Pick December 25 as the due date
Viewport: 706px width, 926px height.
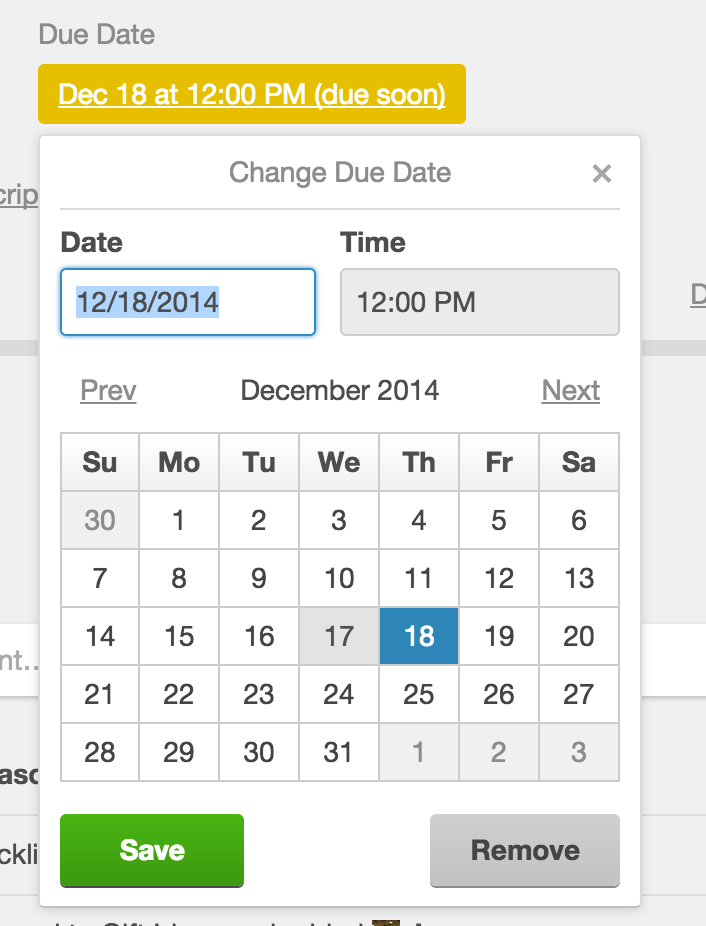tap(418, 694)
